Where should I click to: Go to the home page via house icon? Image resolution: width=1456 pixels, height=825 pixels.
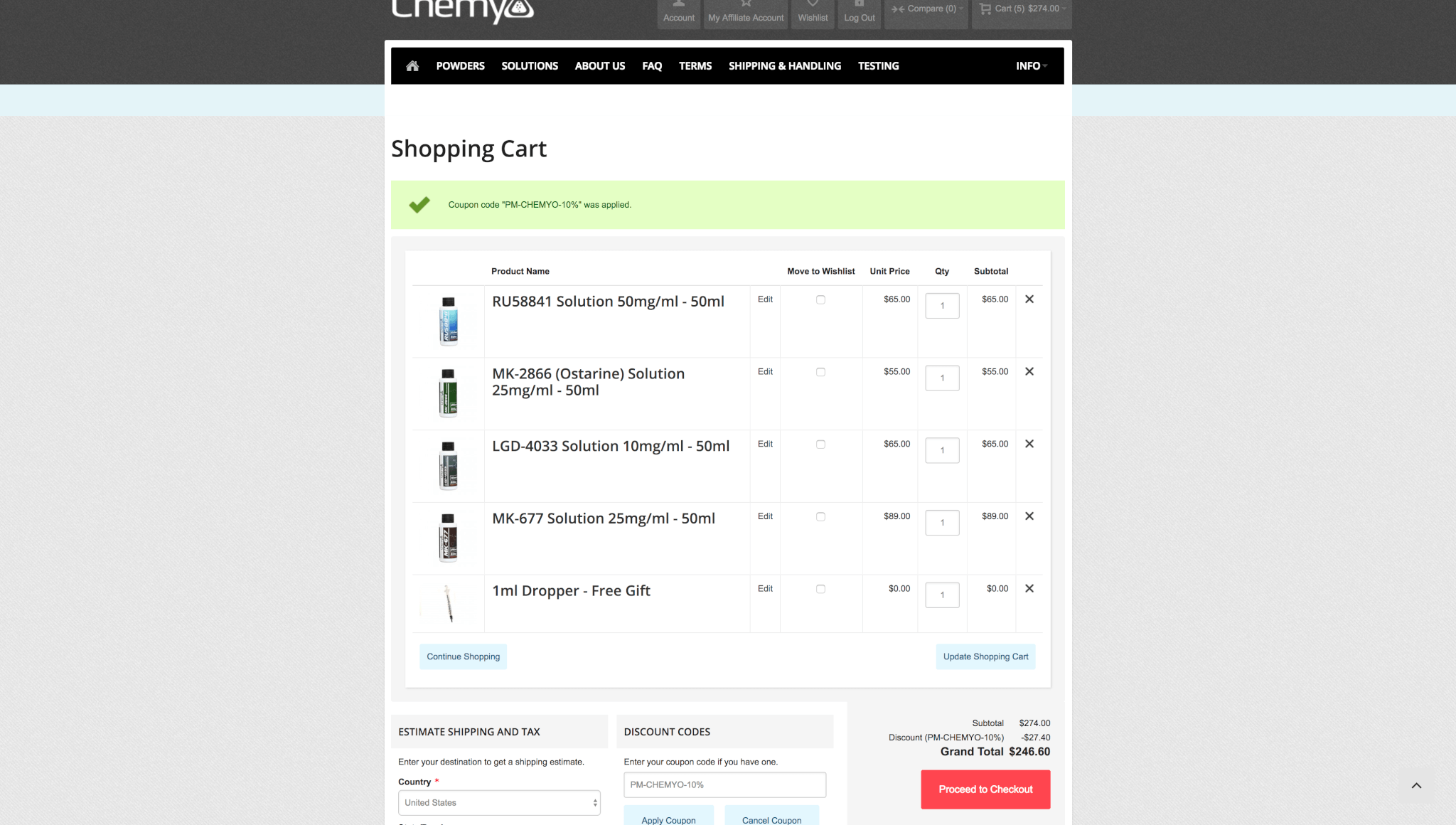tap(412, 65)
